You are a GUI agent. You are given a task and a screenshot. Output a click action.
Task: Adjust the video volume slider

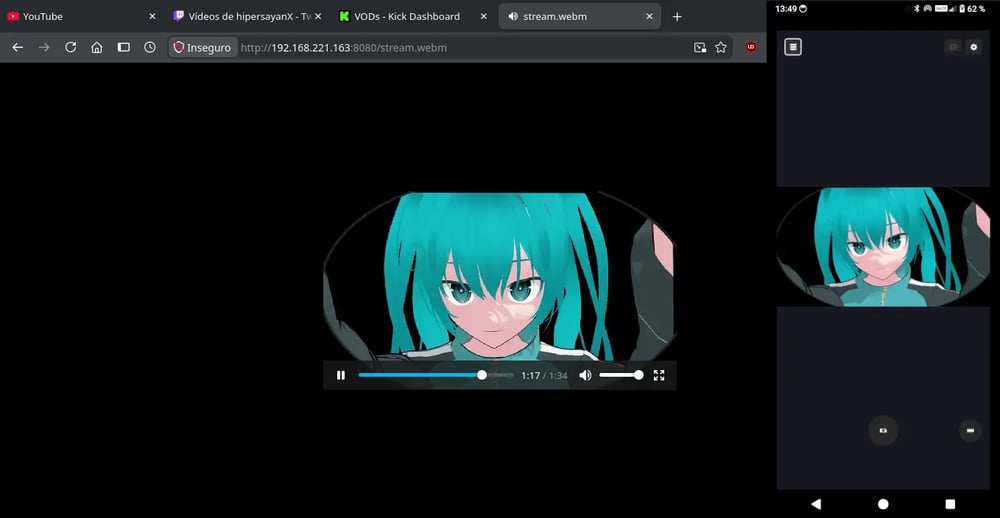point(621,375)
